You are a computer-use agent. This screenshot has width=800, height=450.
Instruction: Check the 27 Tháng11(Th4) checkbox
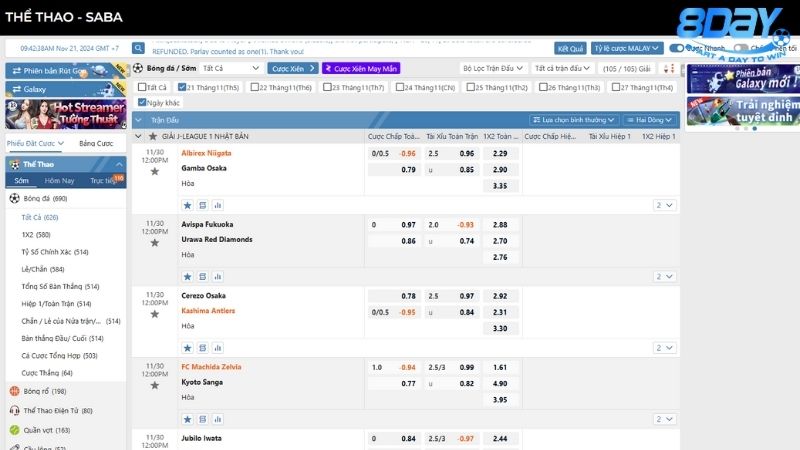click(x=616, y=87)
